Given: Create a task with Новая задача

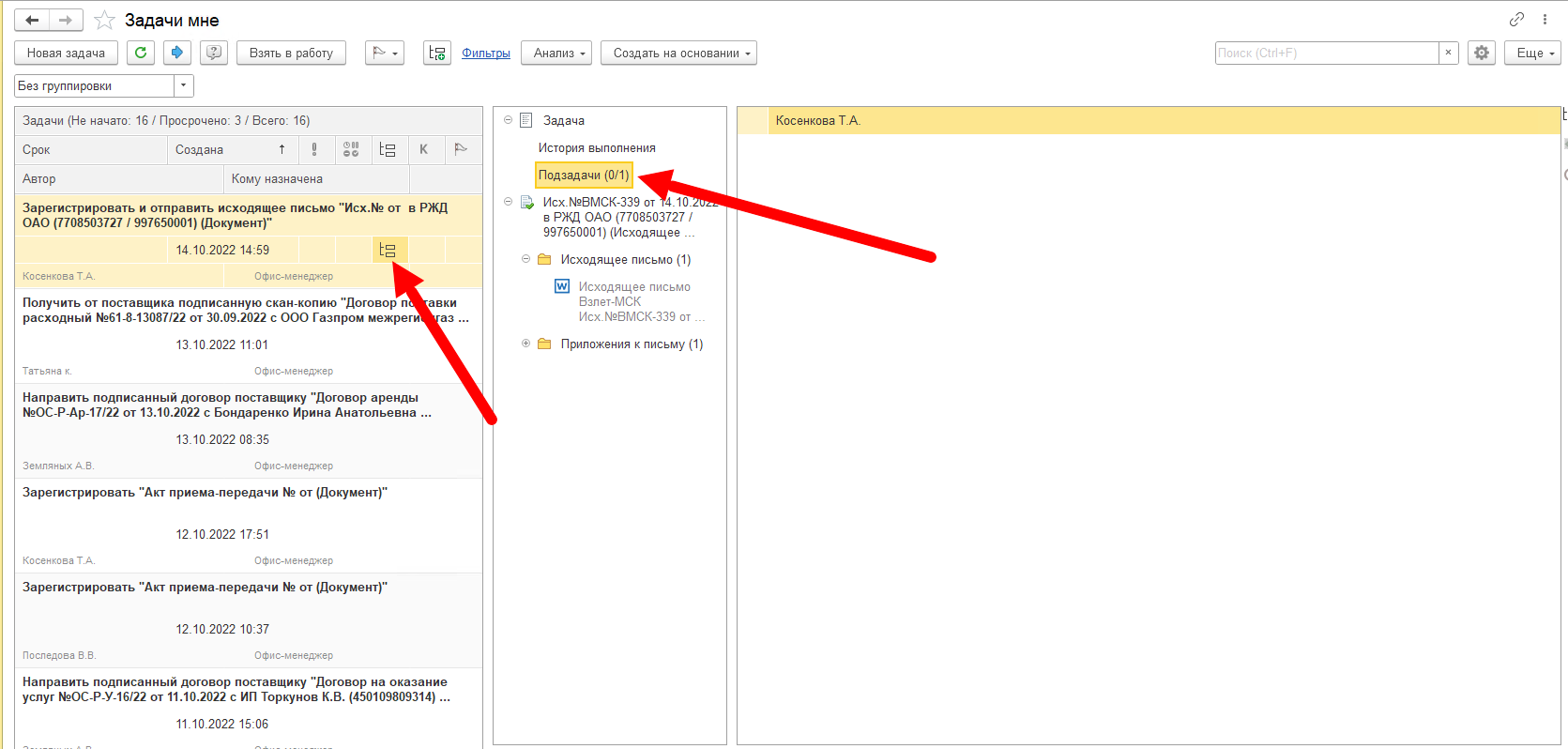Looking at the screenshot, I should pyautogui.click(x=66, y=53).
